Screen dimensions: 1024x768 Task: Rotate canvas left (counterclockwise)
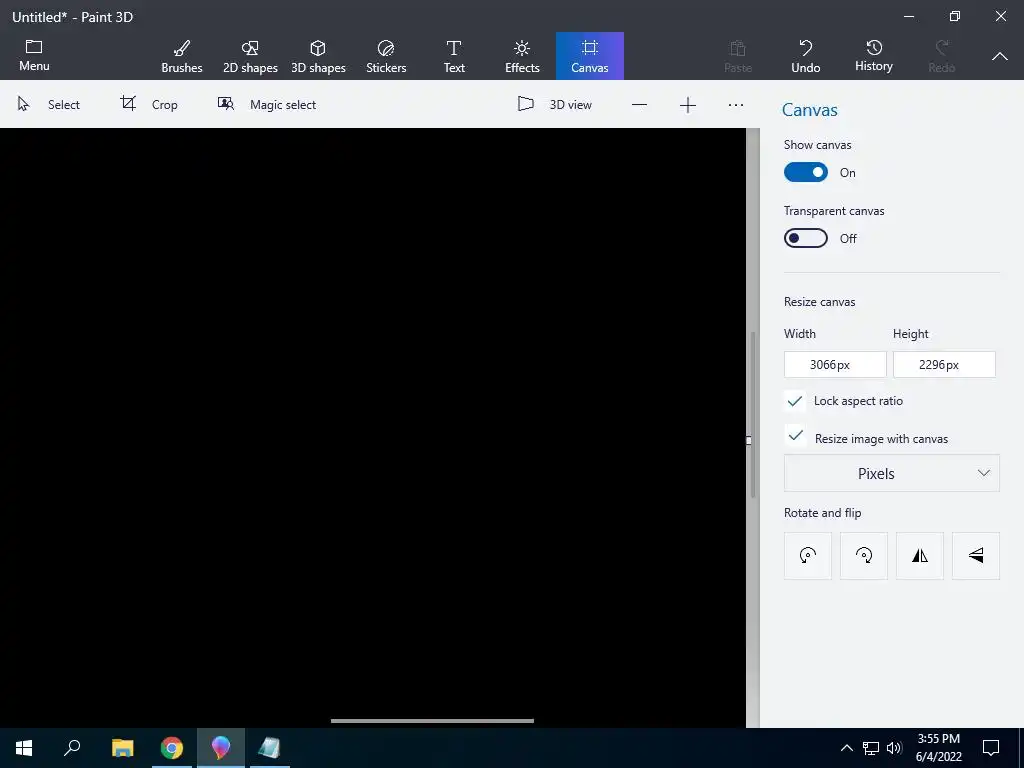click(808, 556)
